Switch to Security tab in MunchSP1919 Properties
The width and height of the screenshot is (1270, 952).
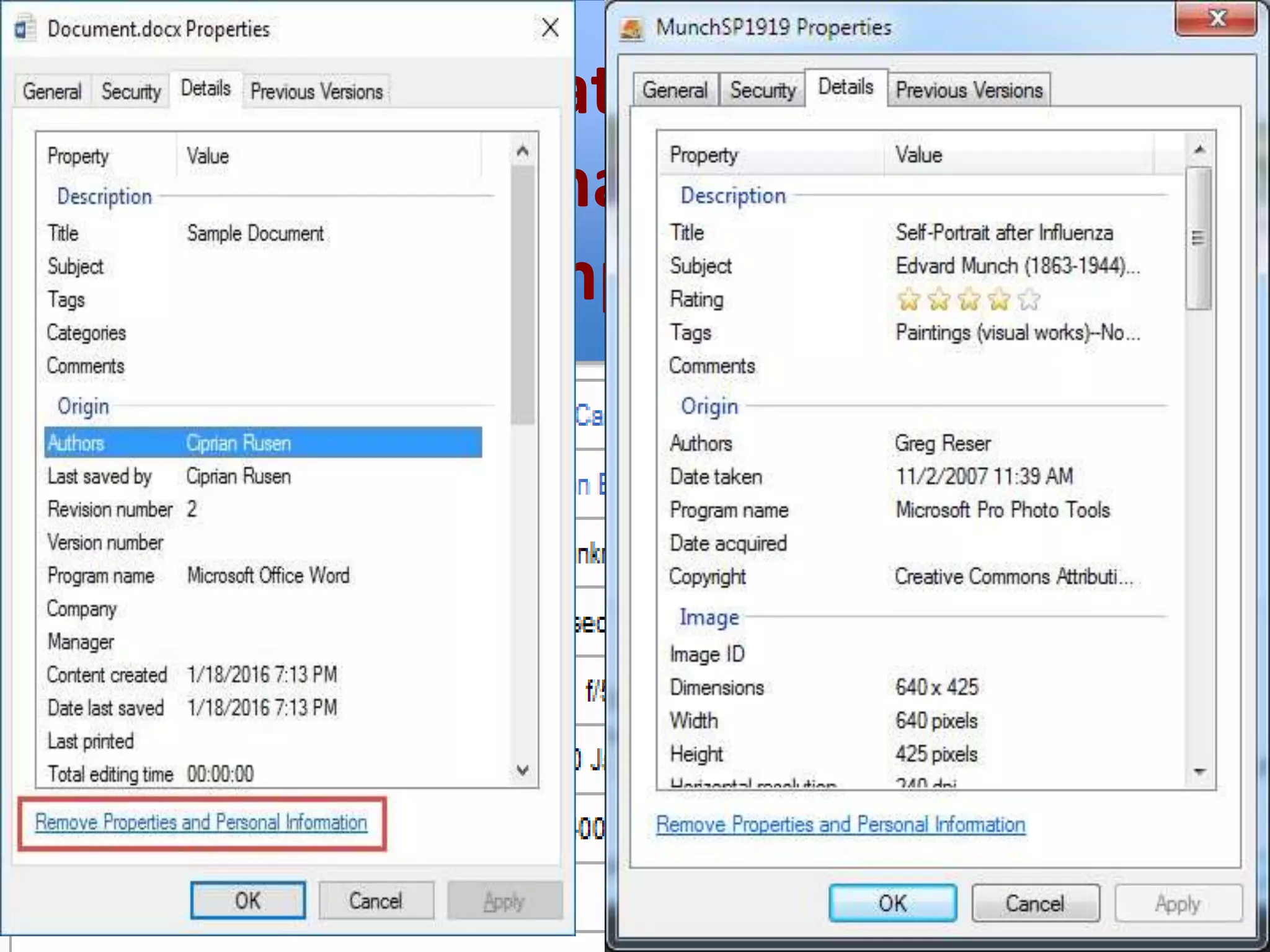tap(762, 90)
